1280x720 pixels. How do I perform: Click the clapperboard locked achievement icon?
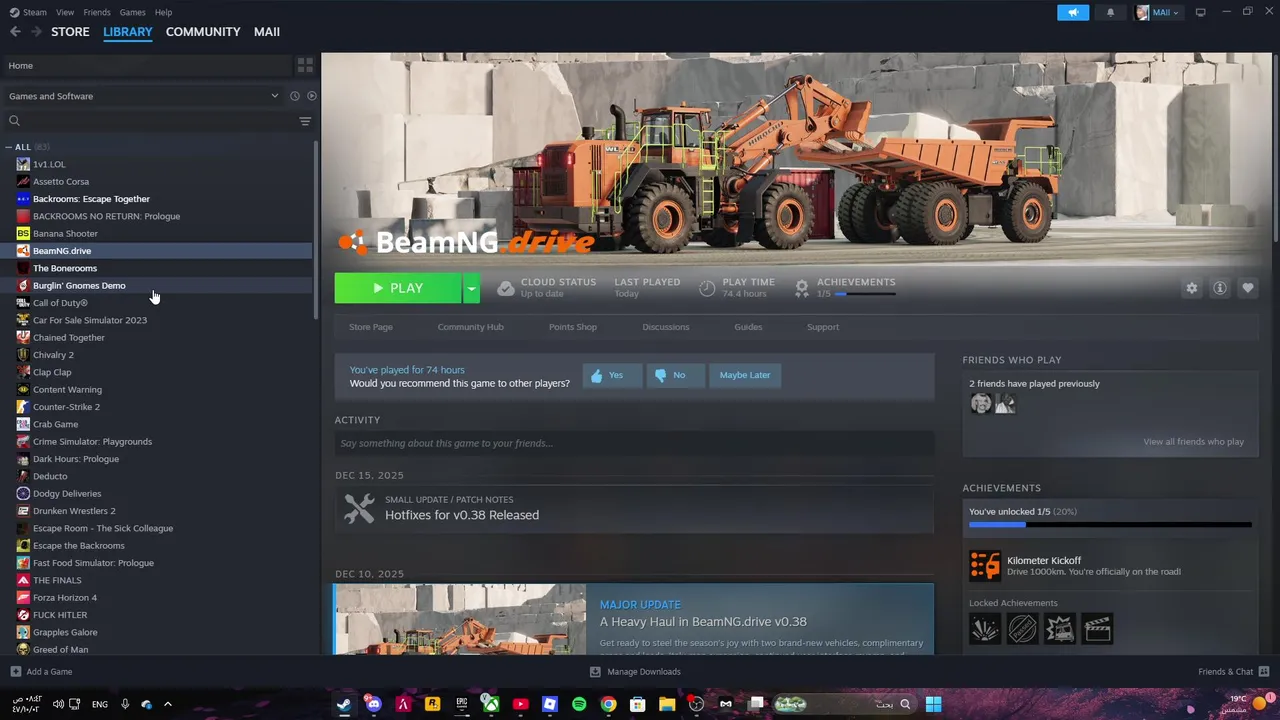pos(1097,629)
